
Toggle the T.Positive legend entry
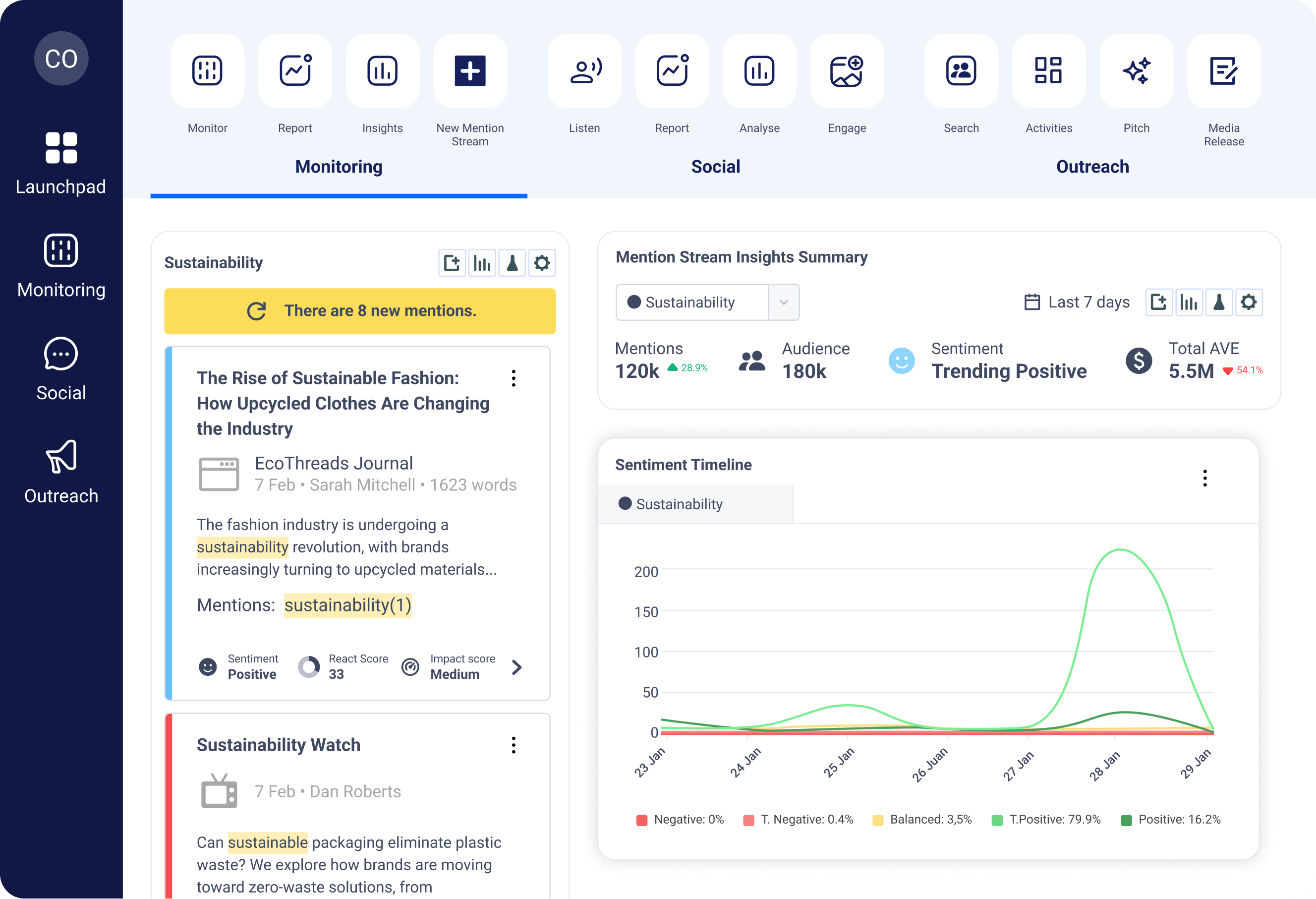coord(1046,819)
